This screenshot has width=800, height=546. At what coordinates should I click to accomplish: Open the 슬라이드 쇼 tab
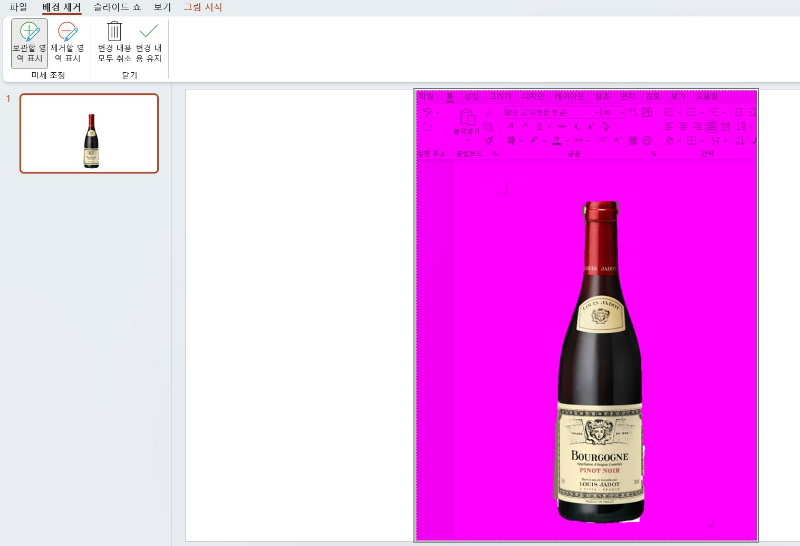[x=117, y=7]
